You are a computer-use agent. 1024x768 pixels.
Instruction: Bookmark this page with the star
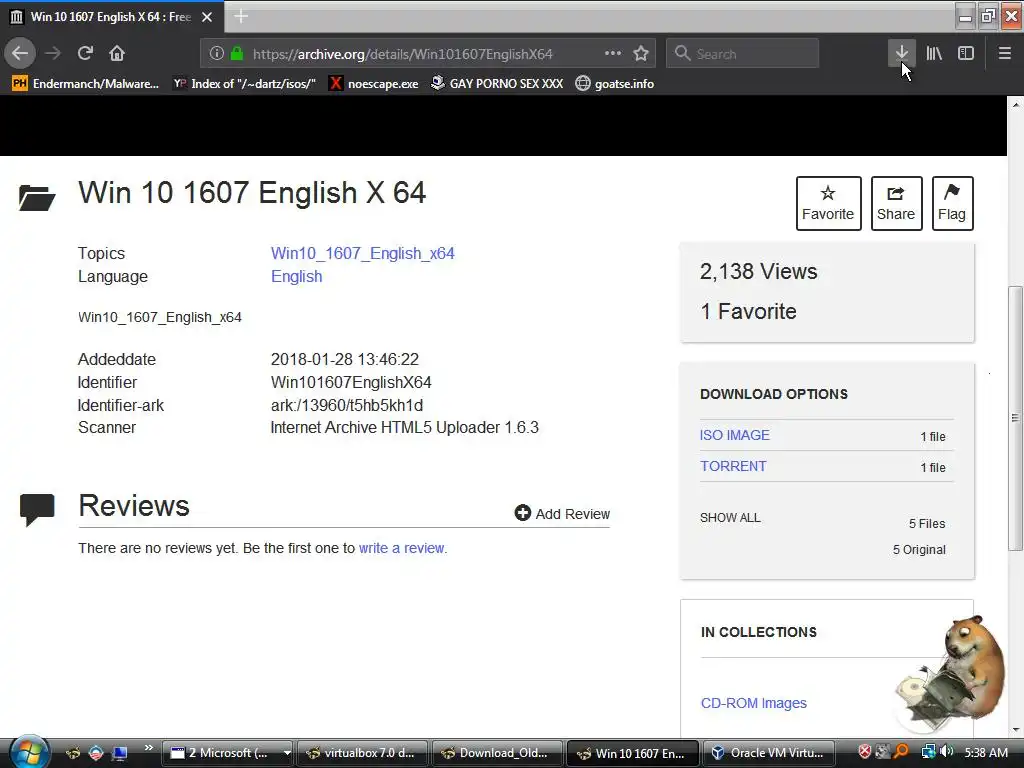tap(641, 54)
